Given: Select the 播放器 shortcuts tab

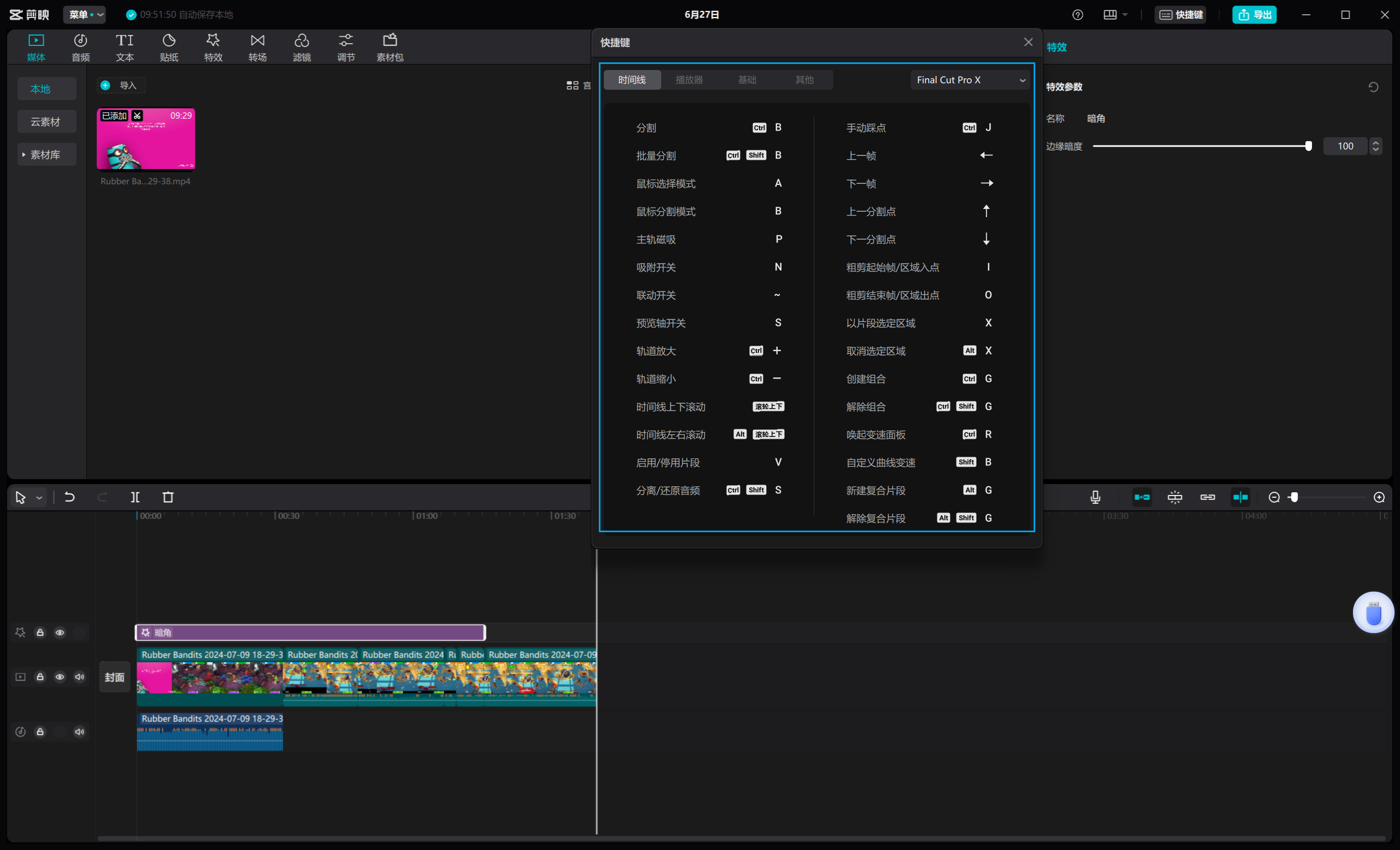Looking at the screenshot, I should (689, 79).
